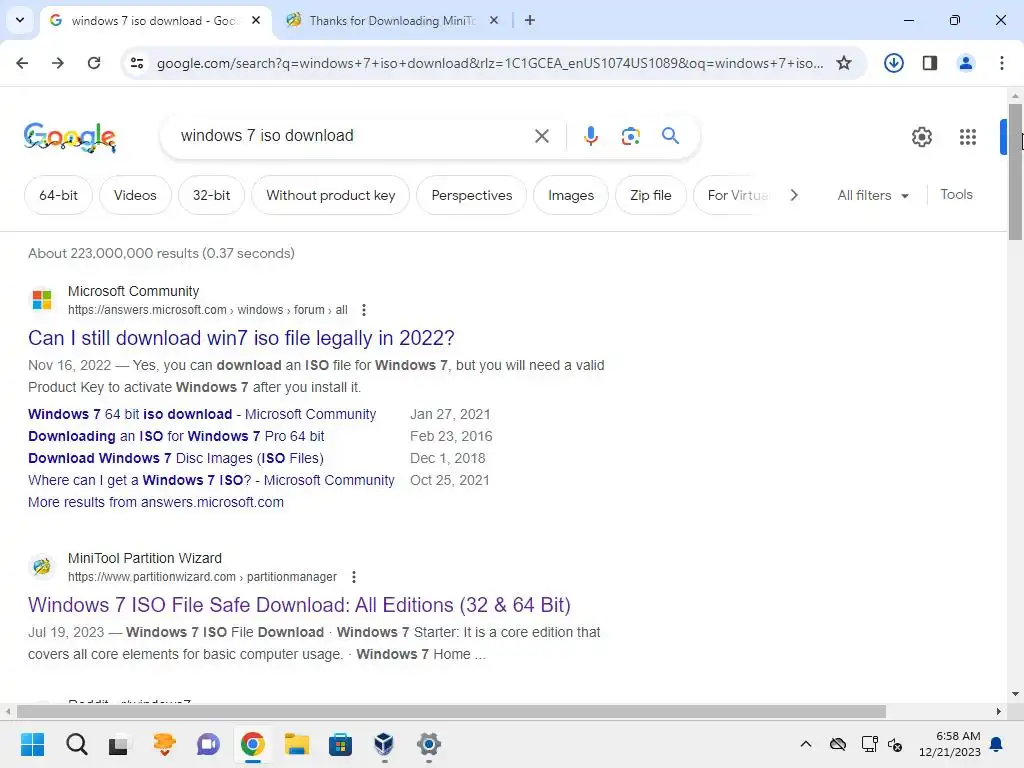Open the Perspectives filter

point(472,195)
